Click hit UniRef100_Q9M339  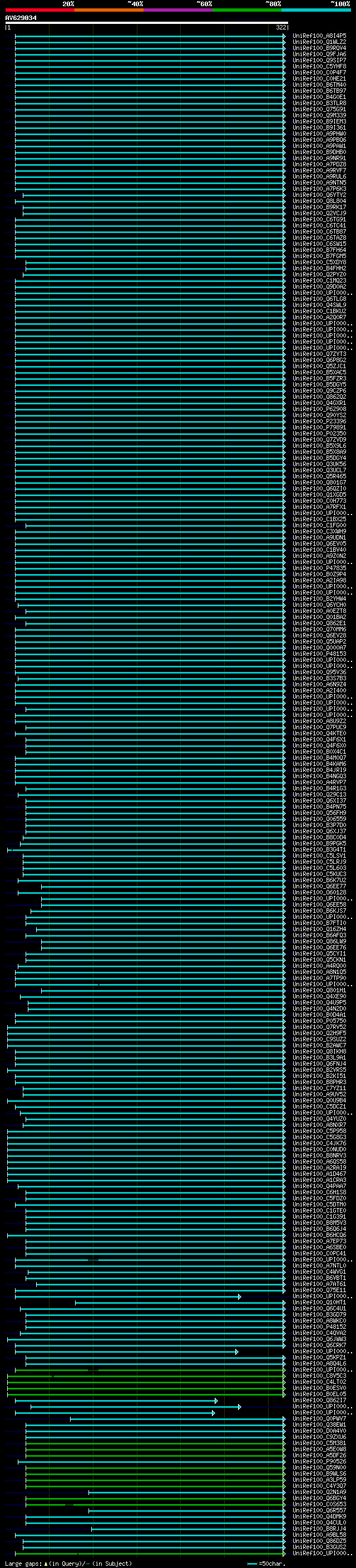click(x=319, y=115)
